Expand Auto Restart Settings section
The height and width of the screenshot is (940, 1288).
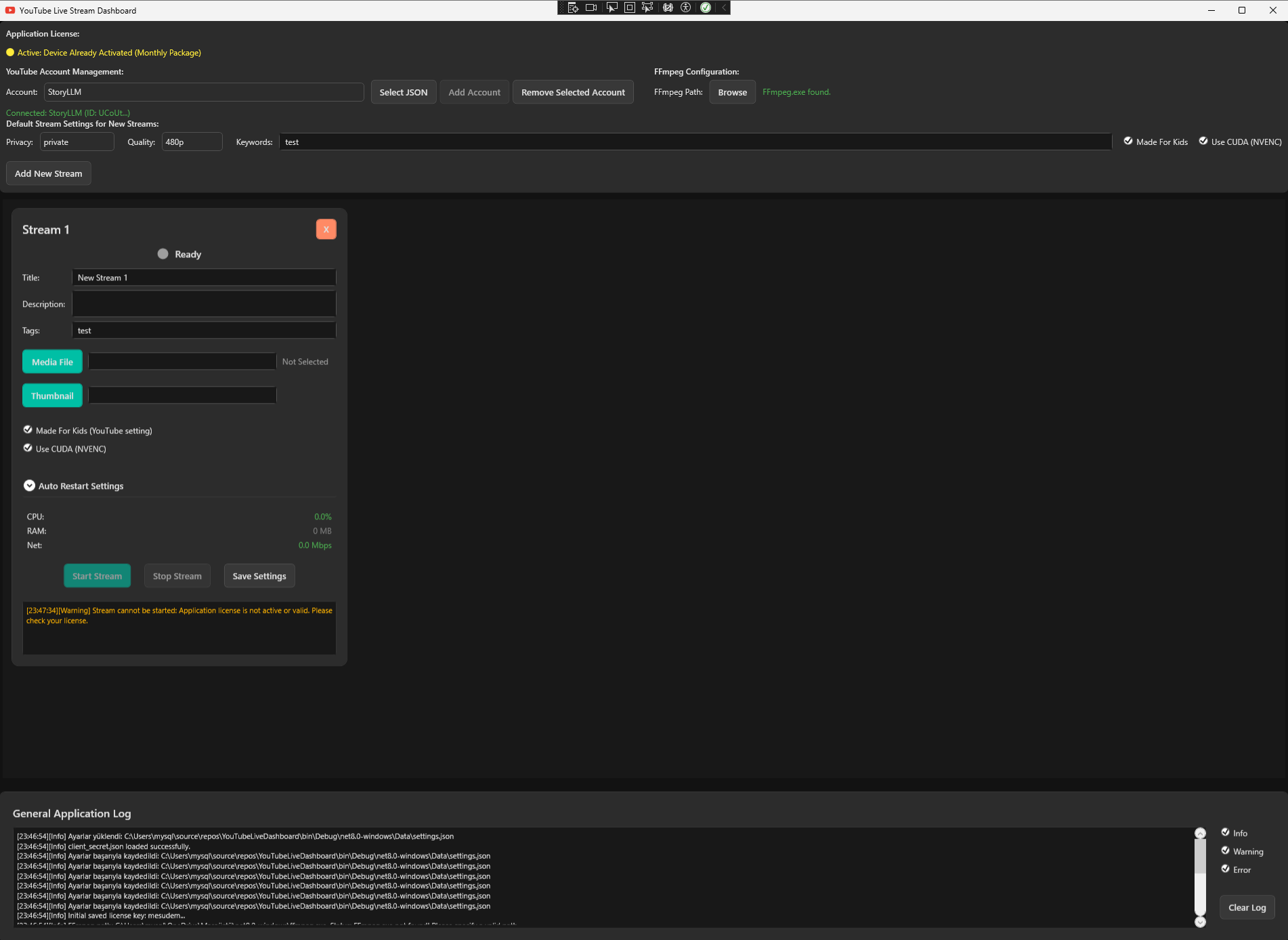(29, 486)
